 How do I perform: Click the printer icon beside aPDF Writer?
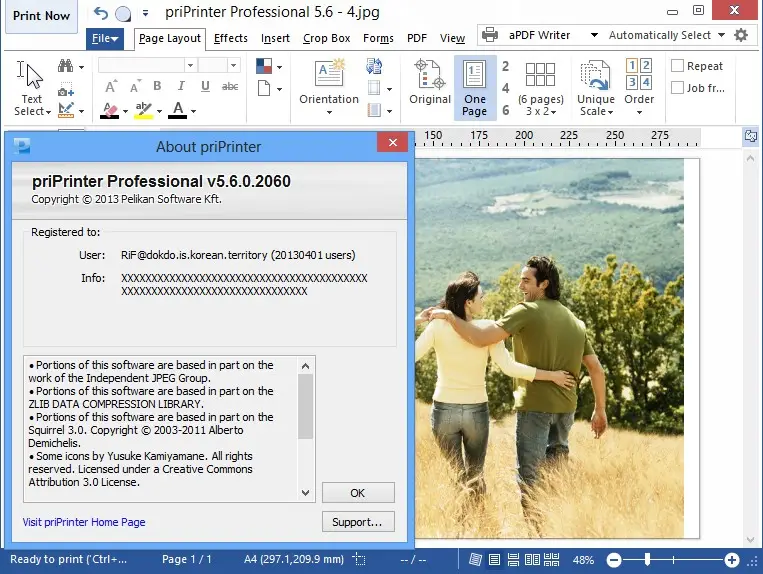pyautogui.click(x=490, y=35)
